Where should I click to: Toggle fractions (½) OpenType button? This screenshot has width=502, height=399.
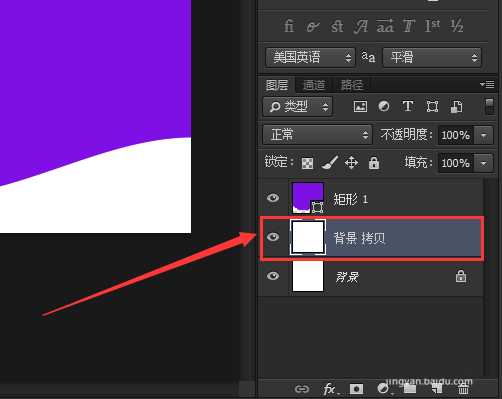[456, 26]
